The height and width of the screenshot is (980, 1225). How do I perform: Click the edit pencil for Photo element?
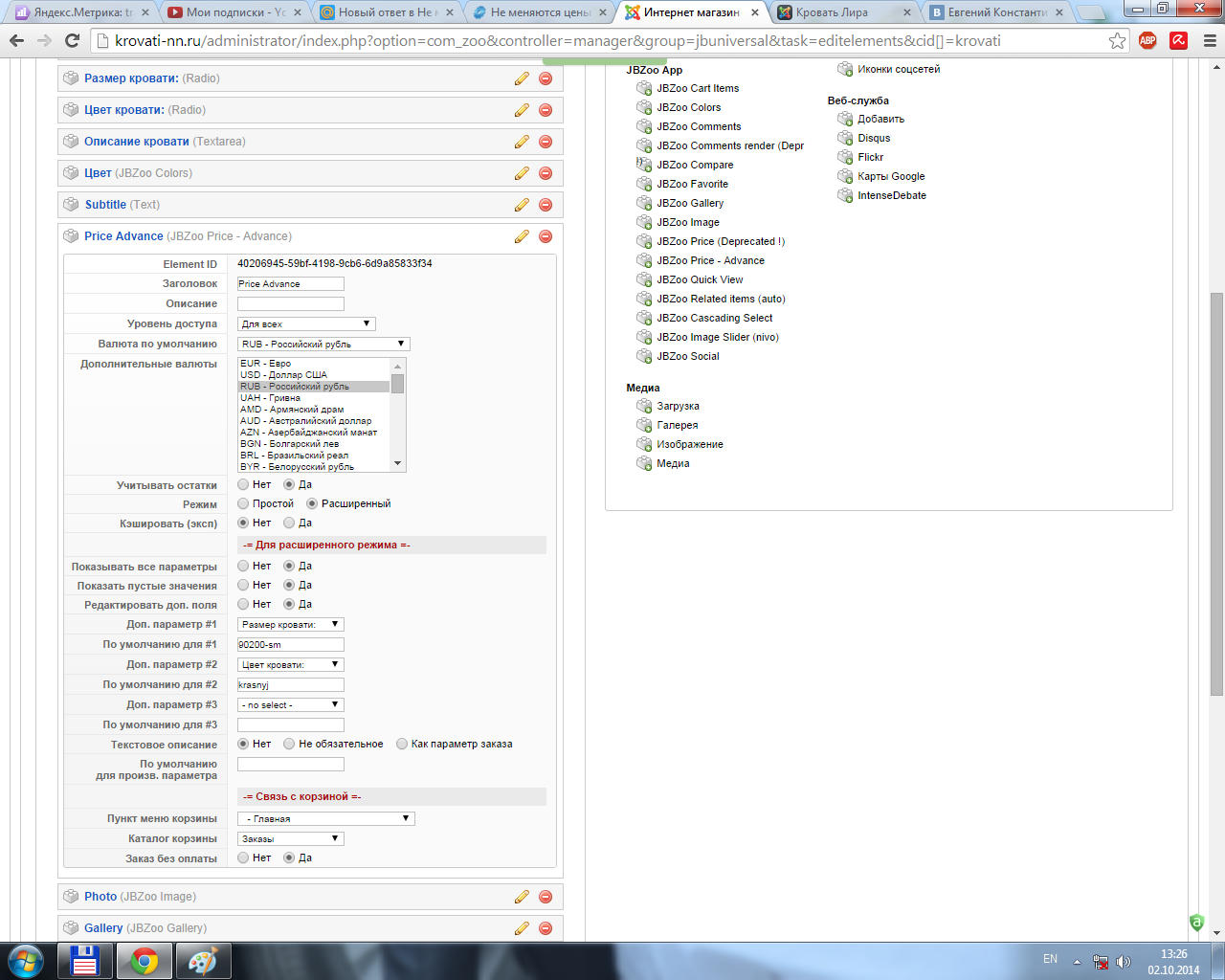pyautogui.click(x=522, y=897)
